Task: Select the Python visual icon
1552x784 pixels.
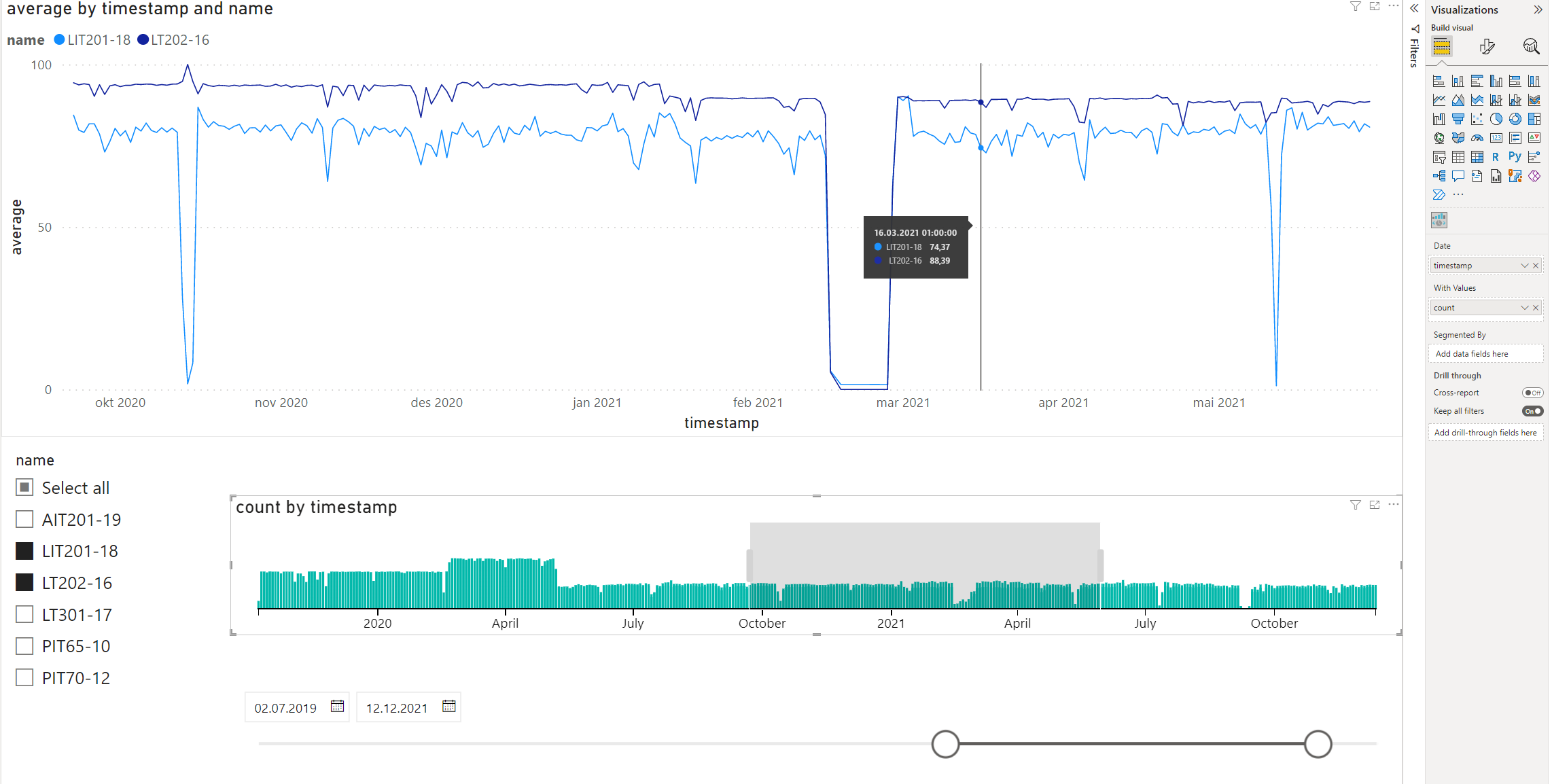Action: tap(1515, 157)
